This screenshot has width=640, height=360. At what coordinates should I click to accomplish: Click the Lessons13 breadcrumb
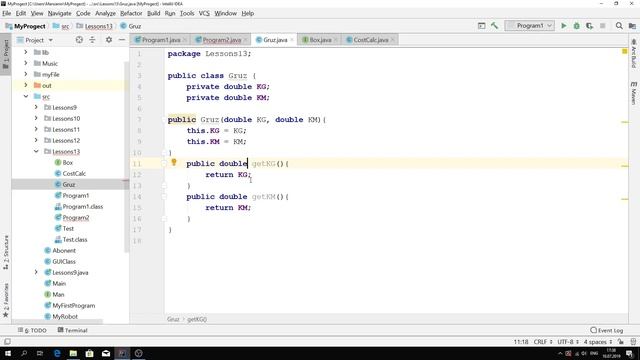(94, 26)
